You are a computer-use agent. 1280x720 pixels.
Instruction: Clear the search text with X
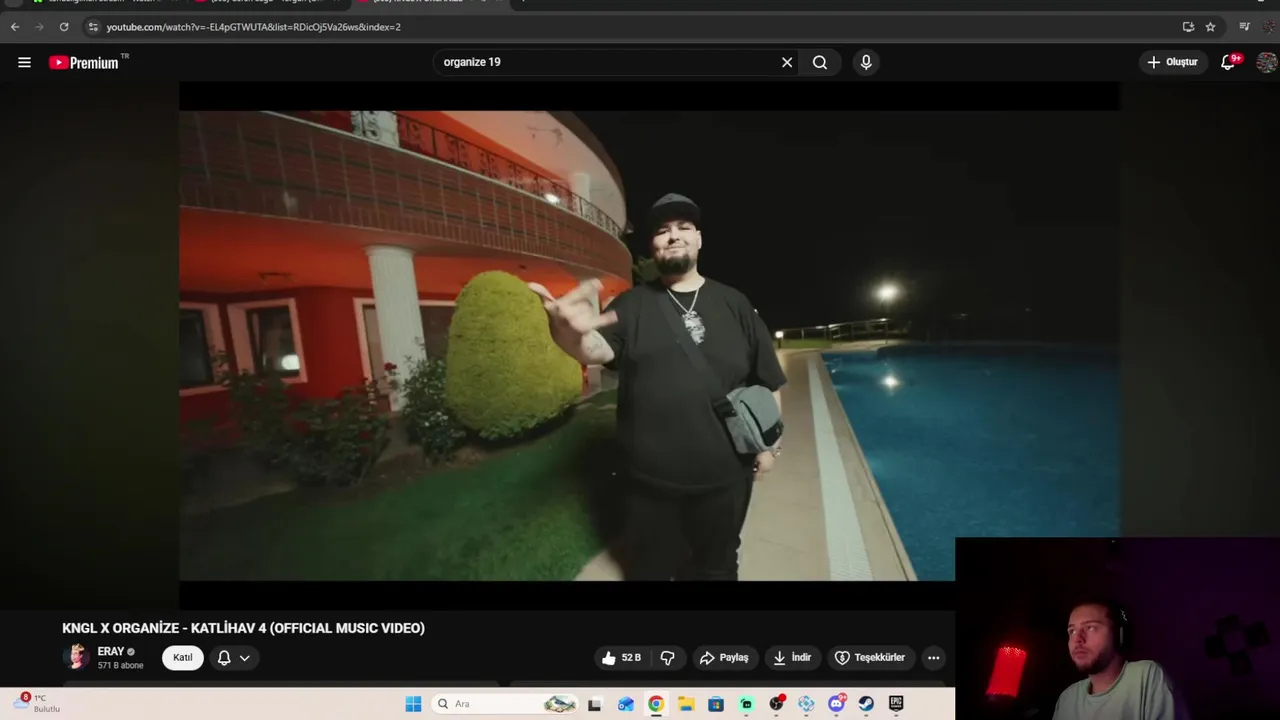point(787,62)
